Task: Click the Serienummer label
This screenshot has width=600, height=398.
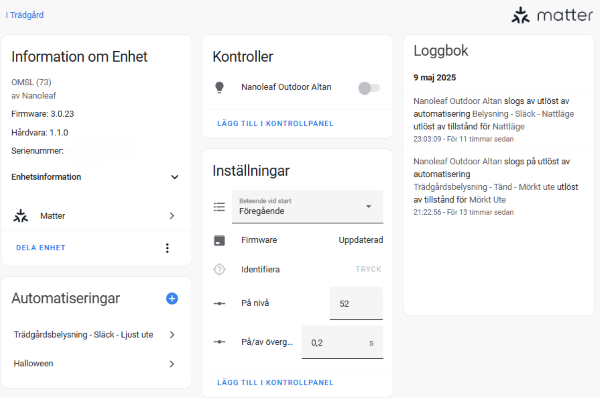Action: pos(37,151)
